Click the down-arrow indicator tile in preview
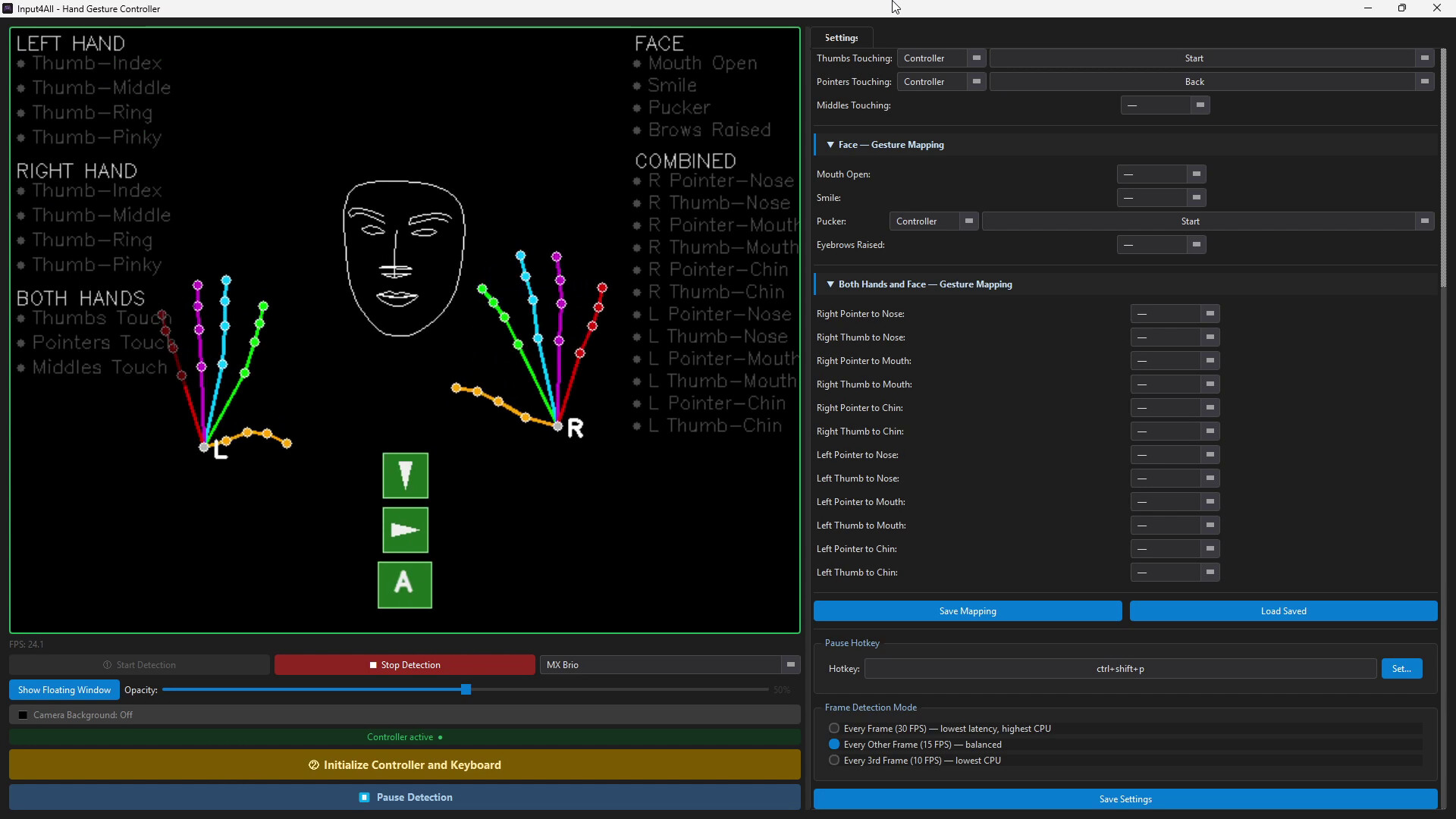Viewport: 1456px width, 819px height. pos(405,475)
